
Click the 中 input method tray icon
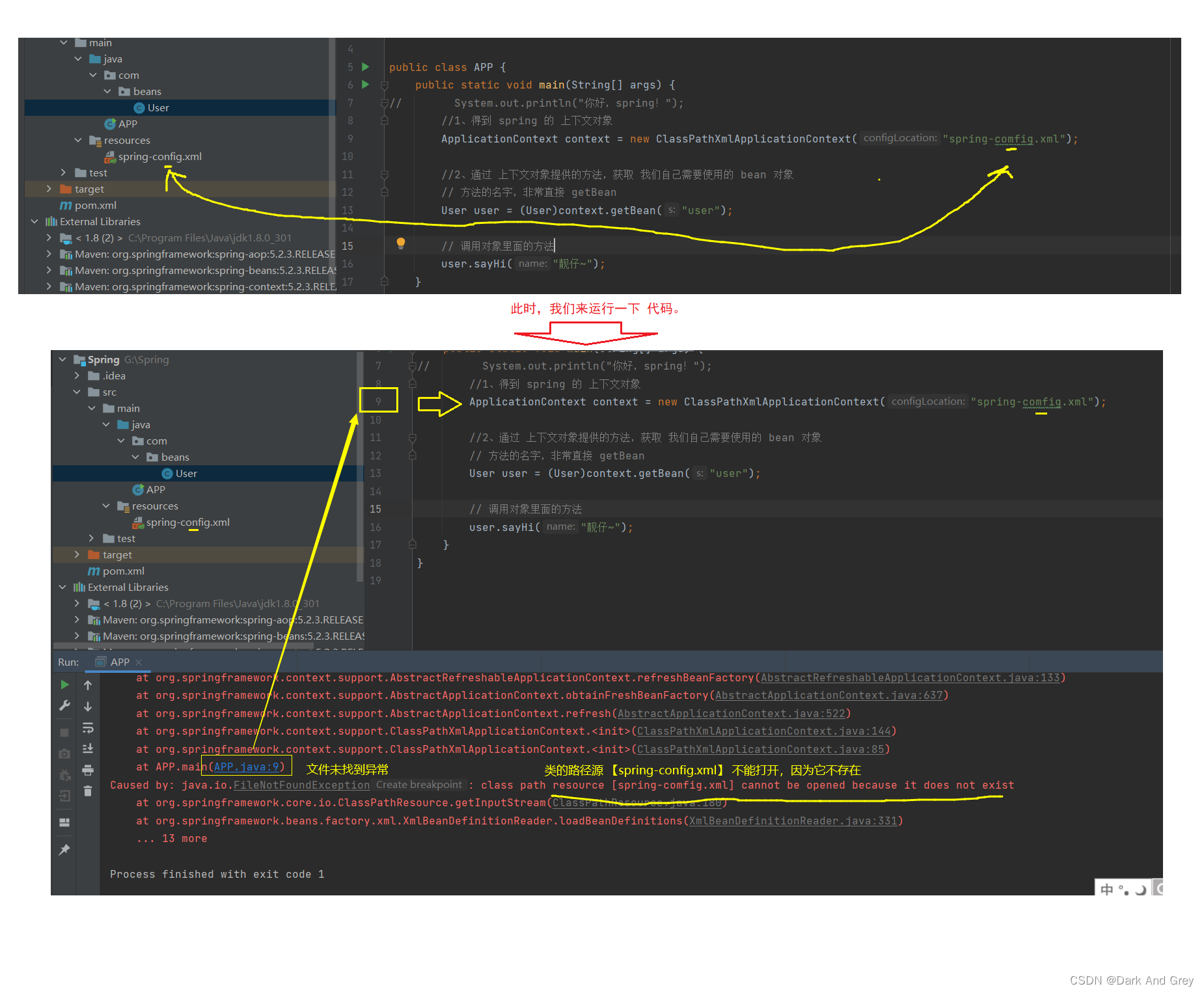pyautogui.click(x=1107, y=889)
